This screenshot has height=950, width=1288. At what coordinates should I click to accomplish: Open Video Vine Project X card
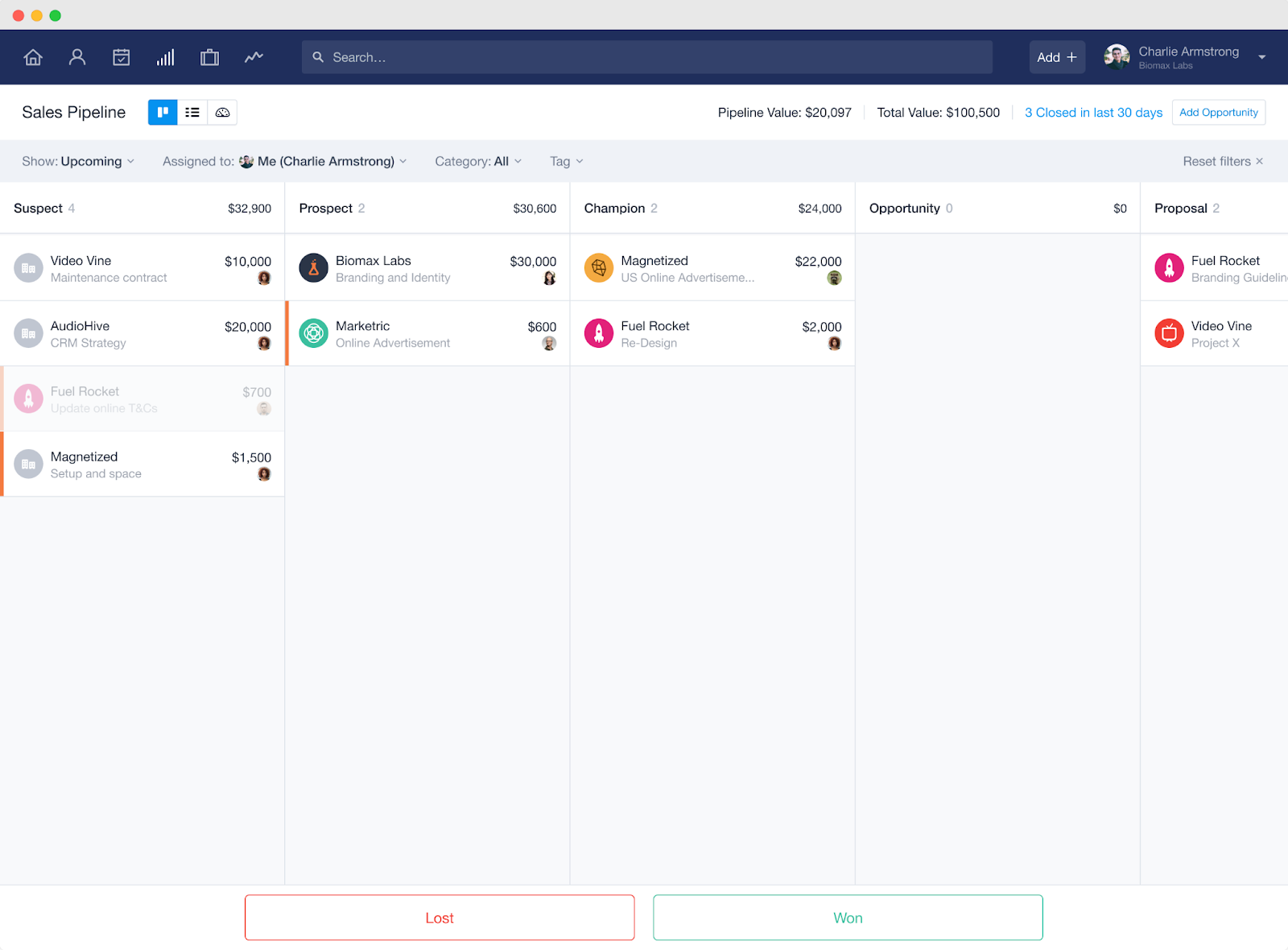(1215, 333)
